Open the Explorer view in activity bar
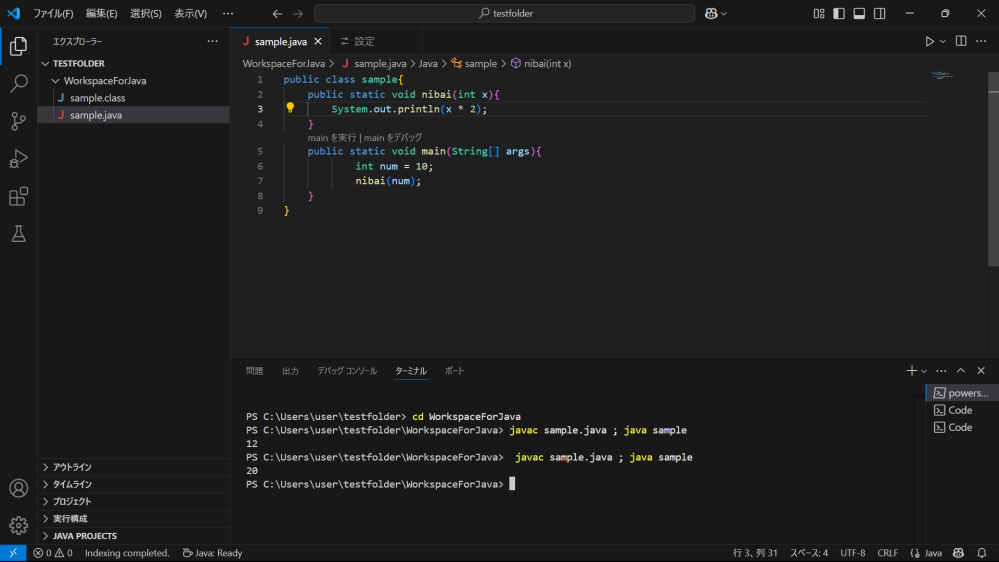 tap(18, 46)
